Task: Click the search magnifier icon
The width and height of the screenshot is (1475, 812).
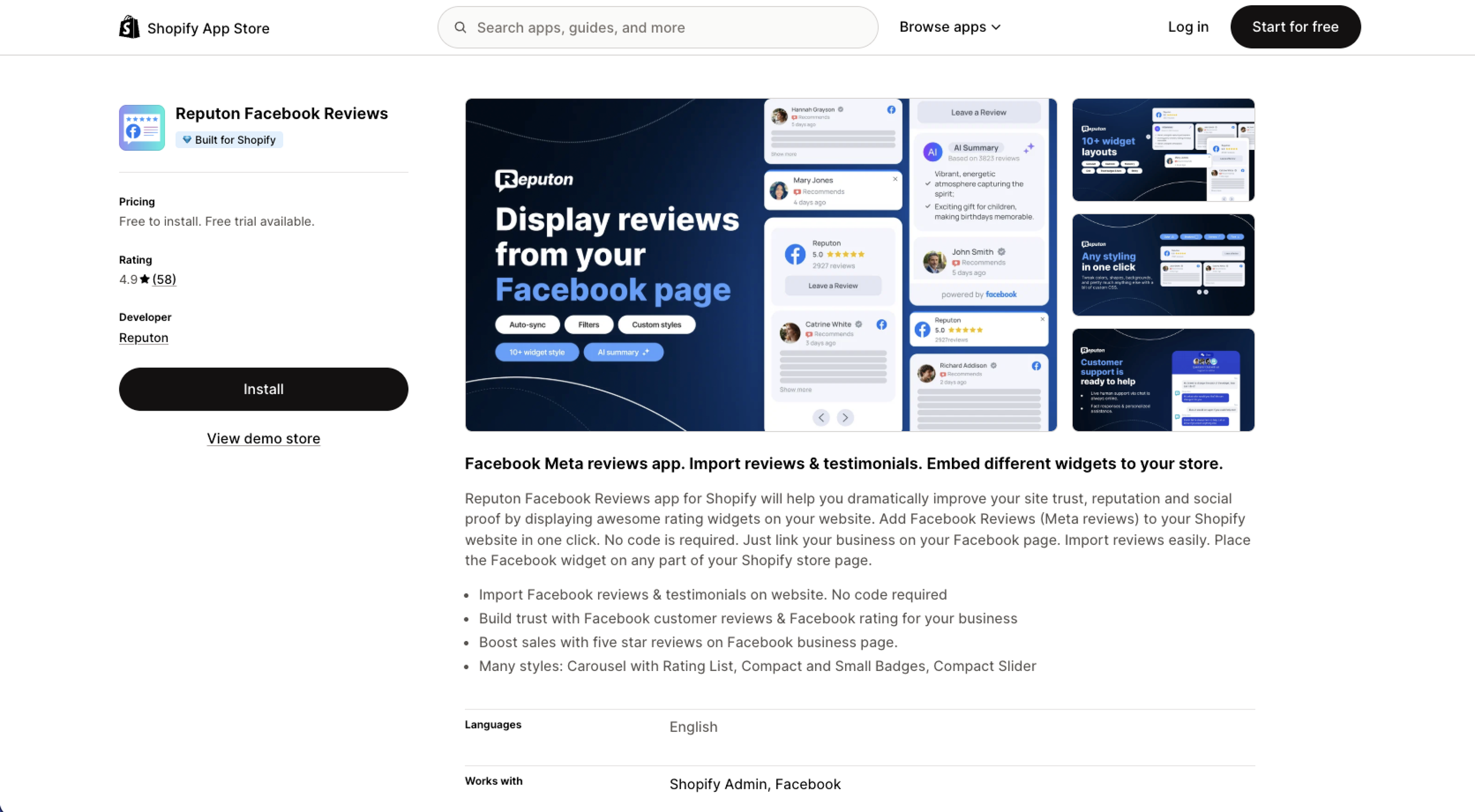Action: 460,27
